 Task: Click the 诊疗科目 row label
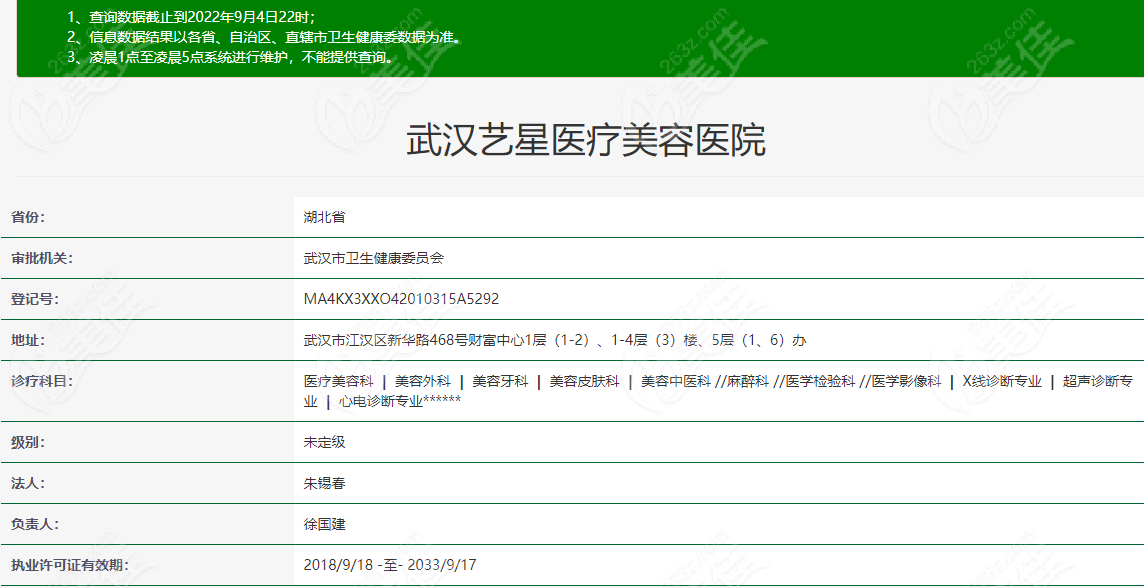point(42,381)
